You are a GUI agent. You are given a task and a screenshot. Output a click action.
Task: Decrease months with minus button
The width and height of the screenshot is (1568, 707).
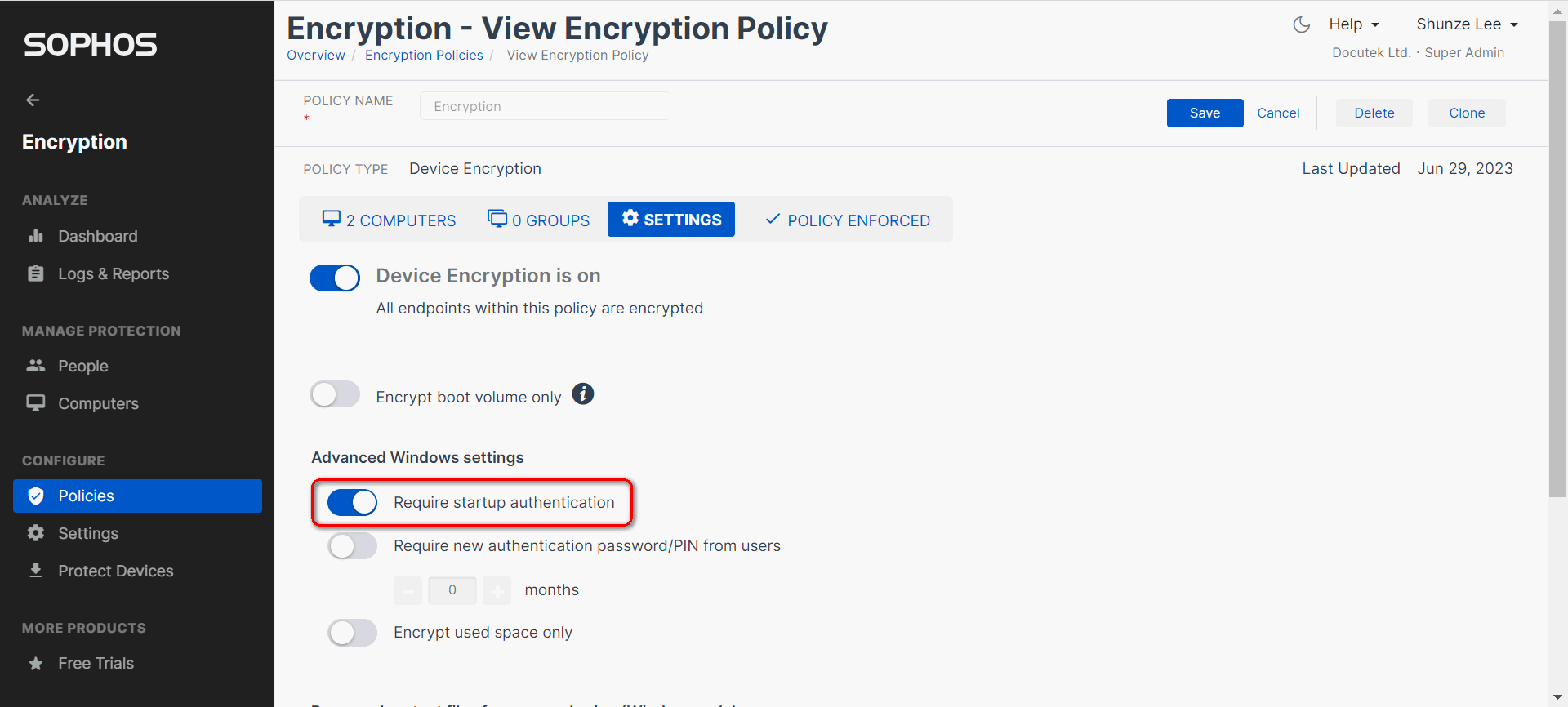[408, 590]
